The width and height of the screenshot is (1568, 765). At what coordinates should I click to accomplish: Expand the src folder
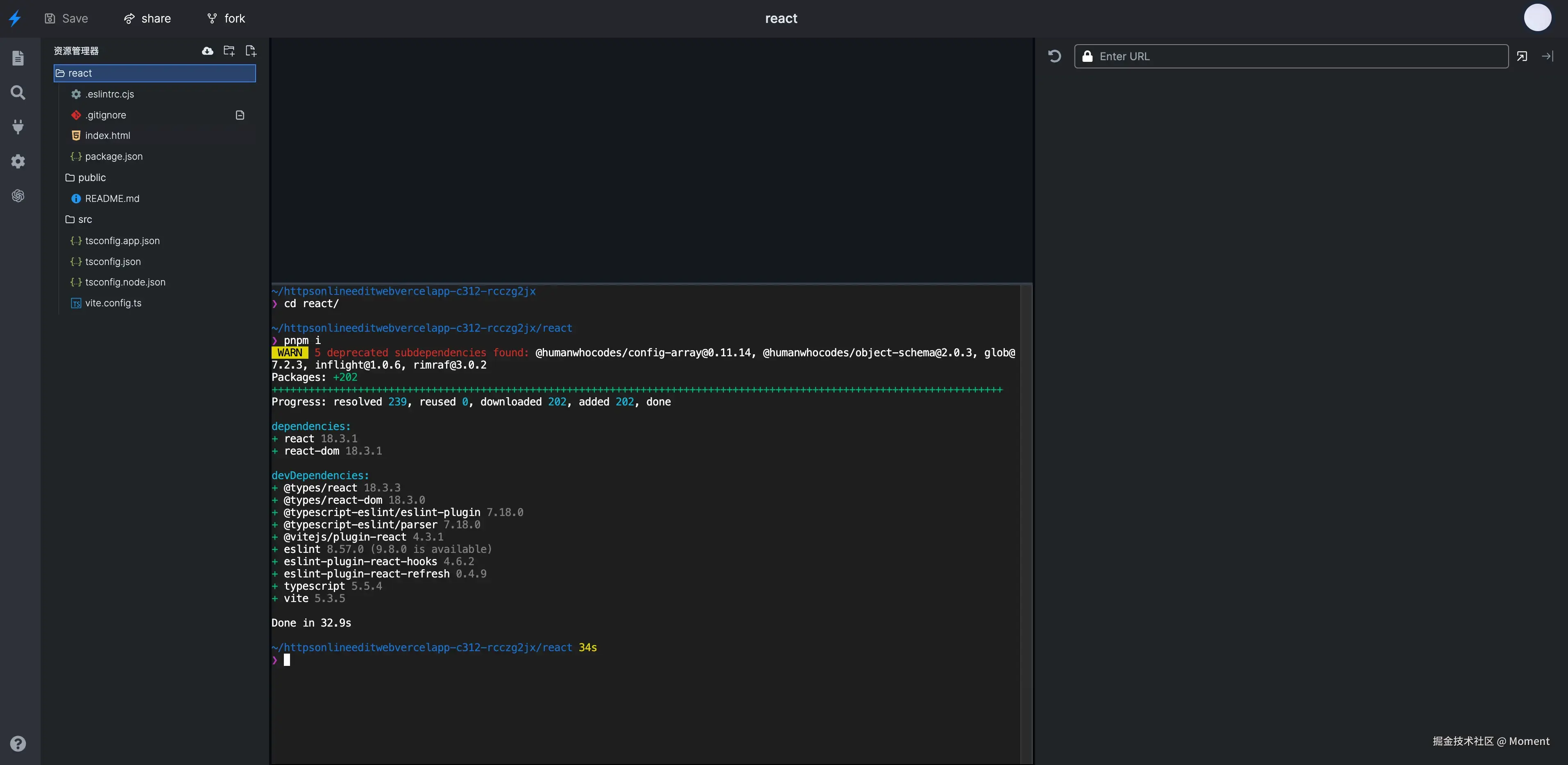(85, 220)
